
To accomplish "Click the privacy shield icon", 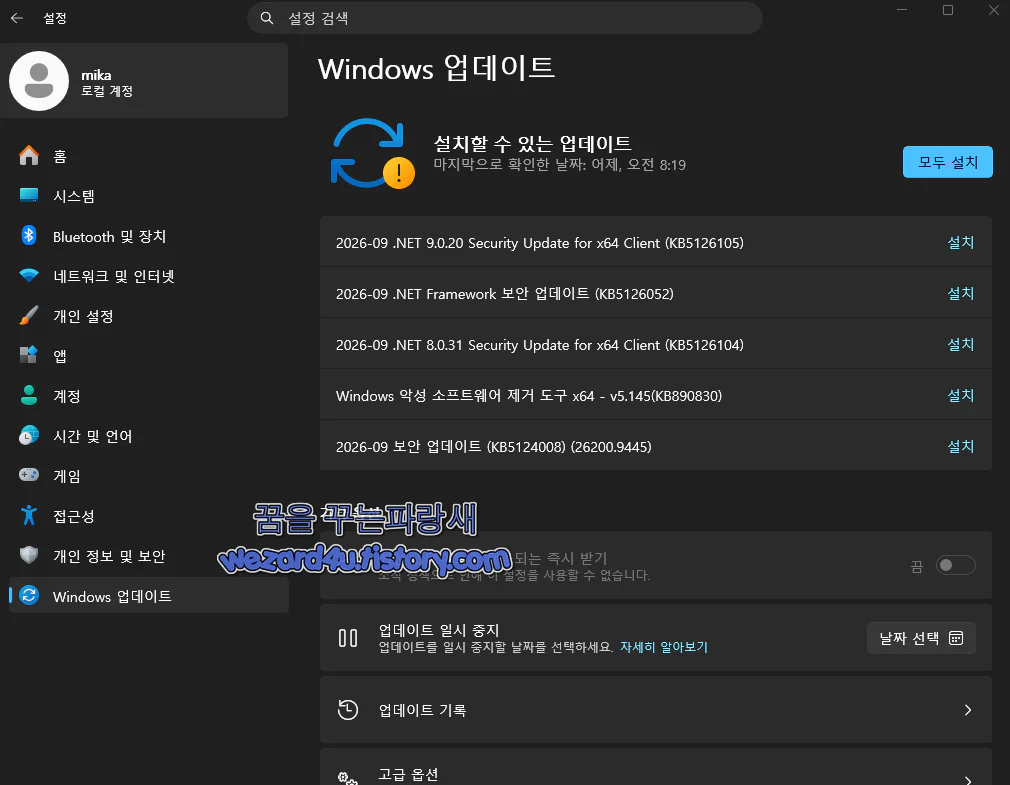I will tap(29, 555).
